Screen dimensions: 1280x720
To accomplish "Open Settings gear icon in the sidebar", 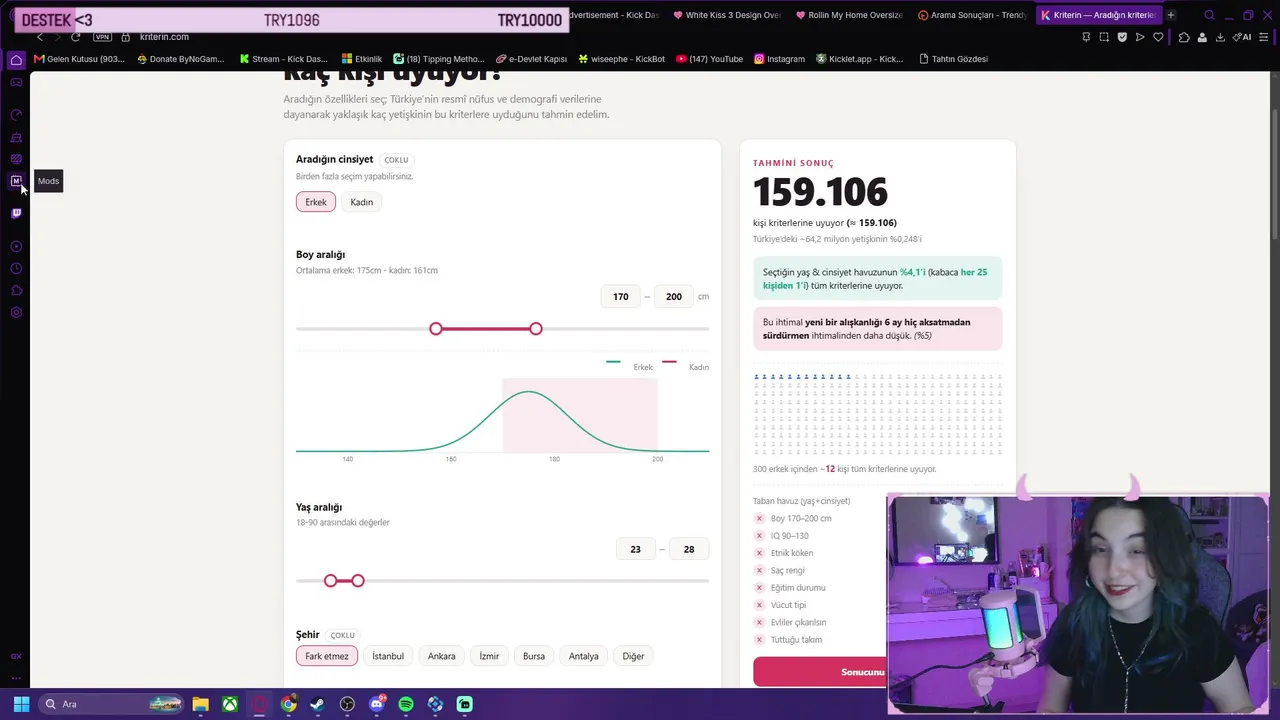I will [16, 312].
